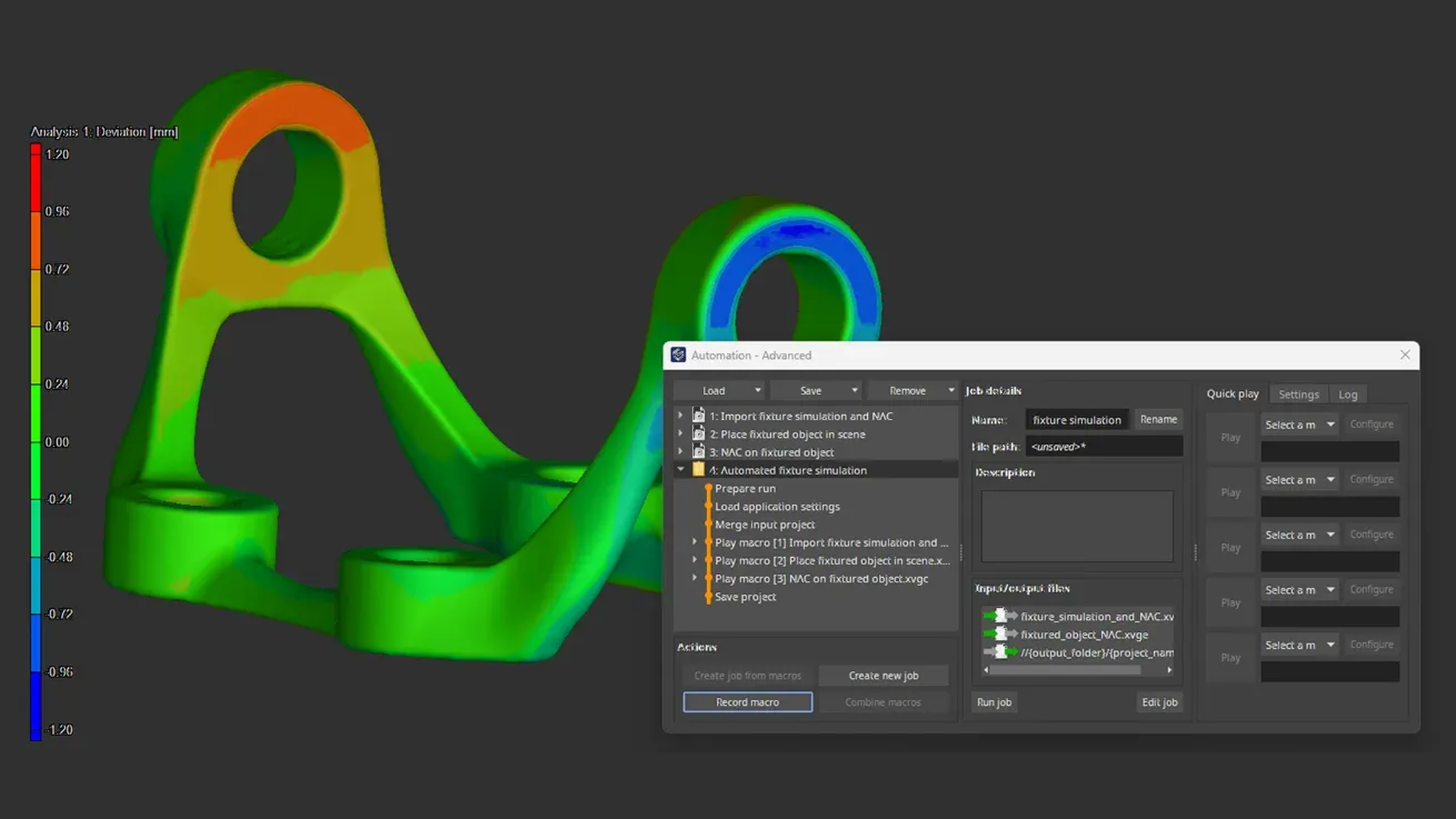Viewport: 1456px width, 819px height.
Task: Click output file icon for output_folder path
Action: 1000,653
